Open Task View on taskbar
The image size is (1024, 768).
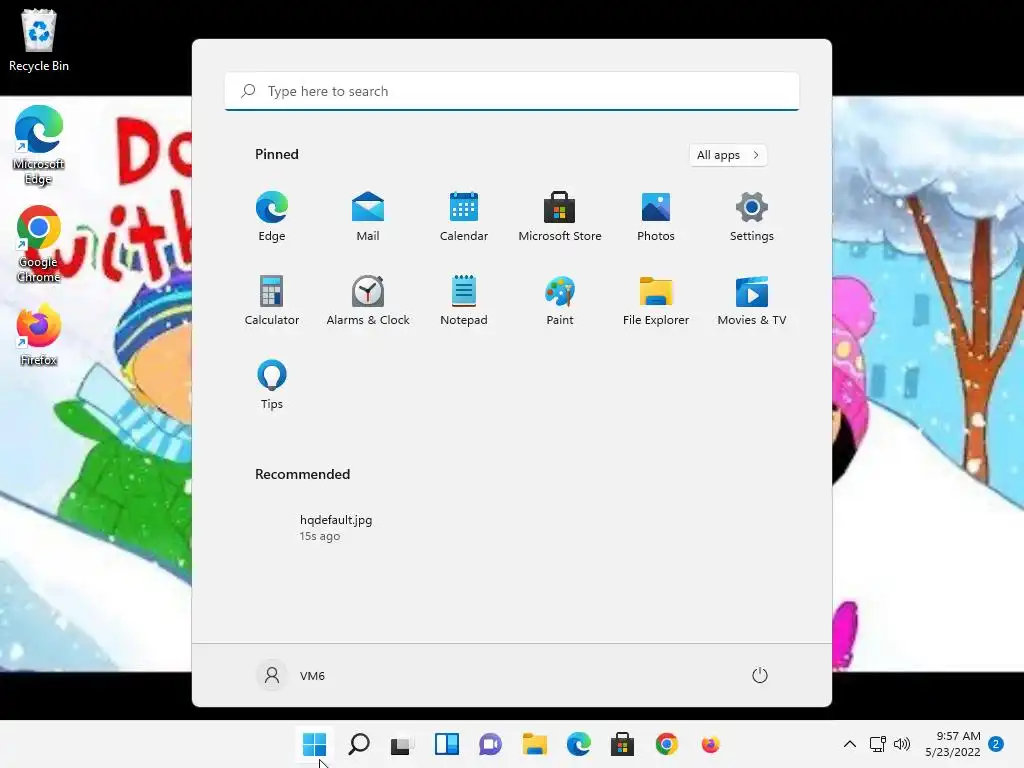(402, 744)
